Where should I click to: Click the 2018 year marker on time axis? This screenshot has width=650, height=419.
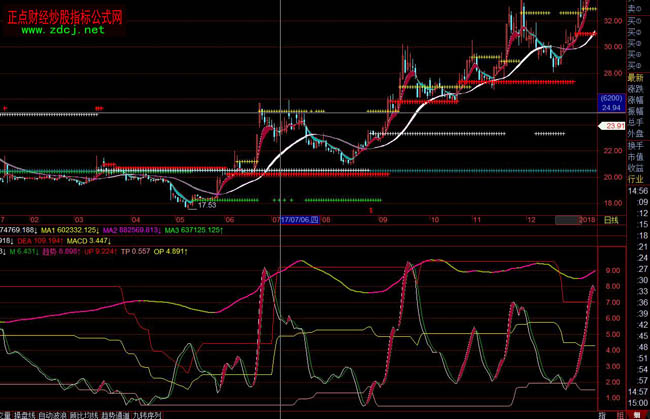[x=582, y=218]
